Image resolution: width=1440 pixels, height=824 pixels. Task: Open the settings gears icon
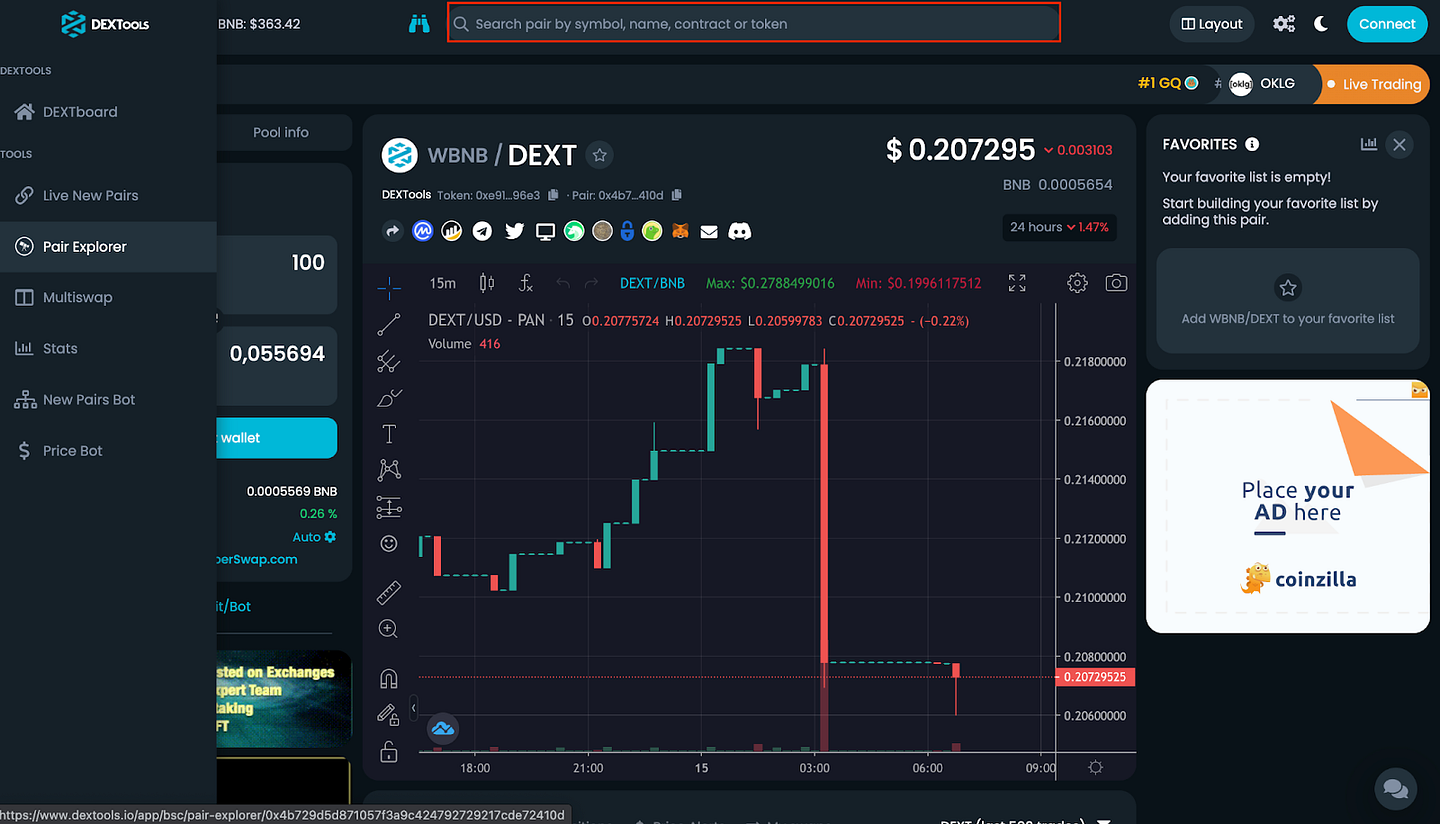(1284, 24)
